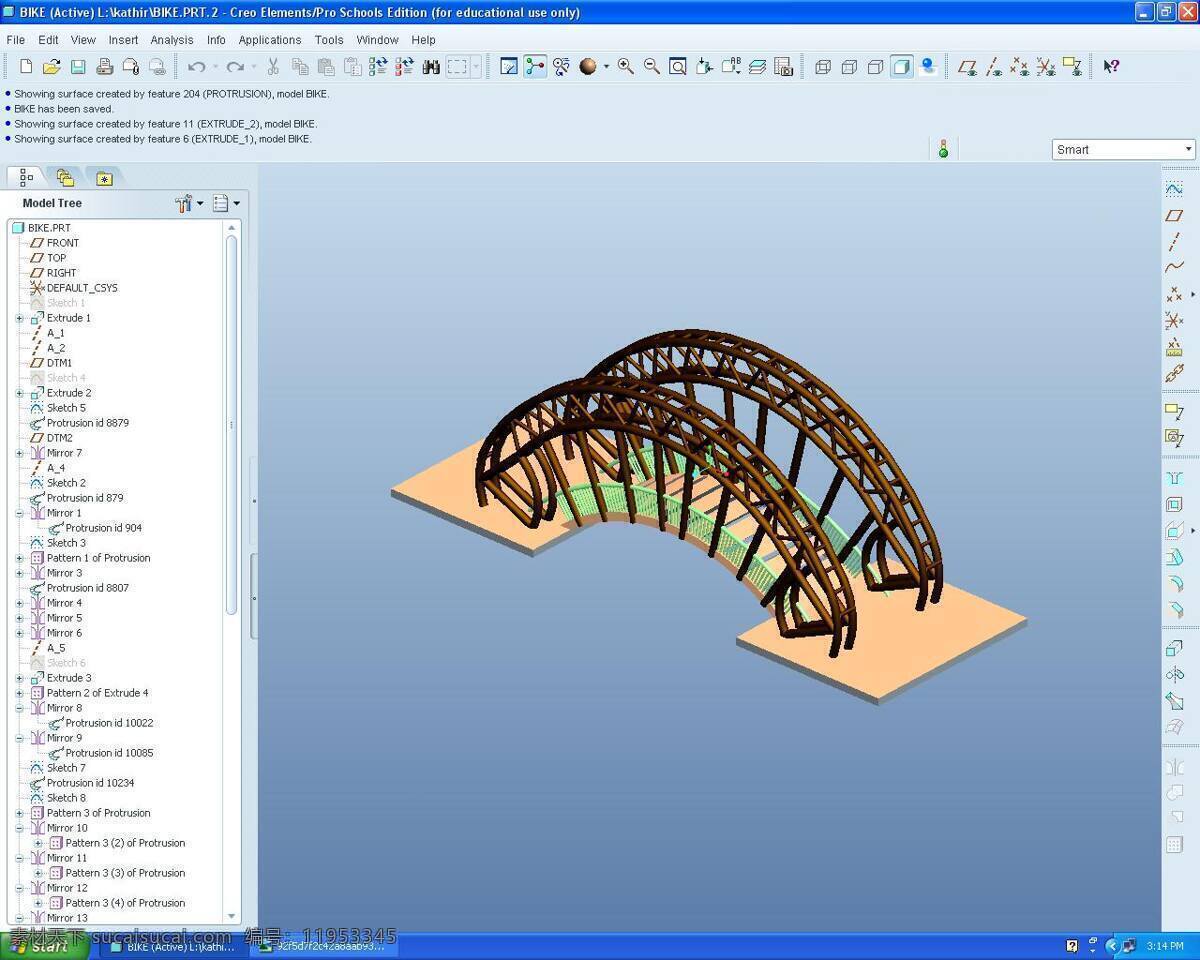Screen dimensions: 1200x960
Task: Select the Datum Curve tool in right toolbar
Action: pyautogui.click(x=1174, y=267)
